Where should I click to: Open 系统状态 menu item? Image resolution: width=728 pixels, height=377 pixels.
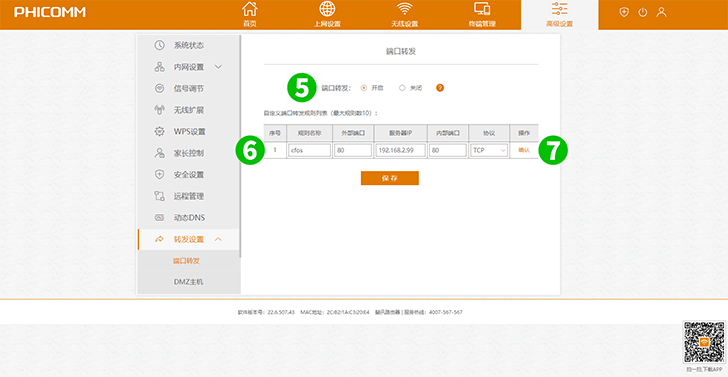point(188,45)
